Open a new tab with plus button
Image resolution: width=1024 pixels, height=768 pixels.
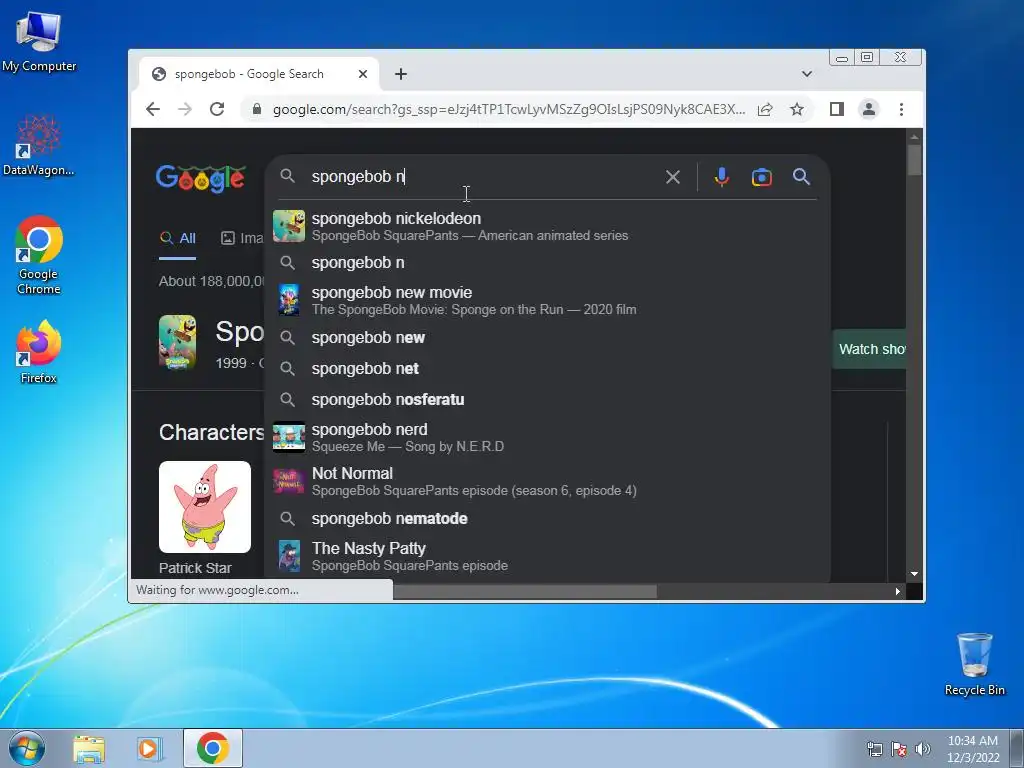coord(401,74)
